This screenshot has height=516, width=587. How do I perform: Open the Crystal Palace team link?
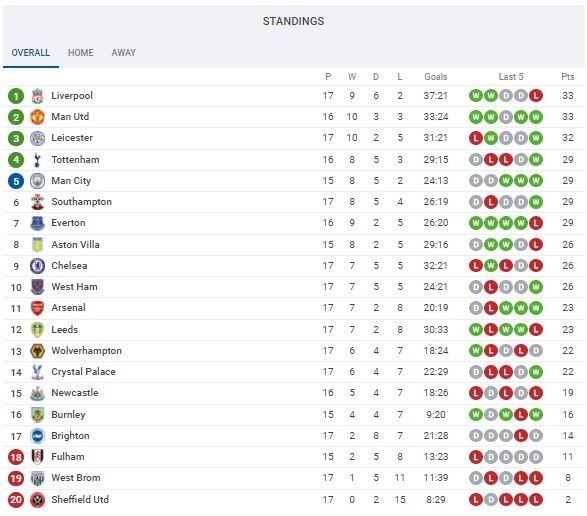click(83, 372)
